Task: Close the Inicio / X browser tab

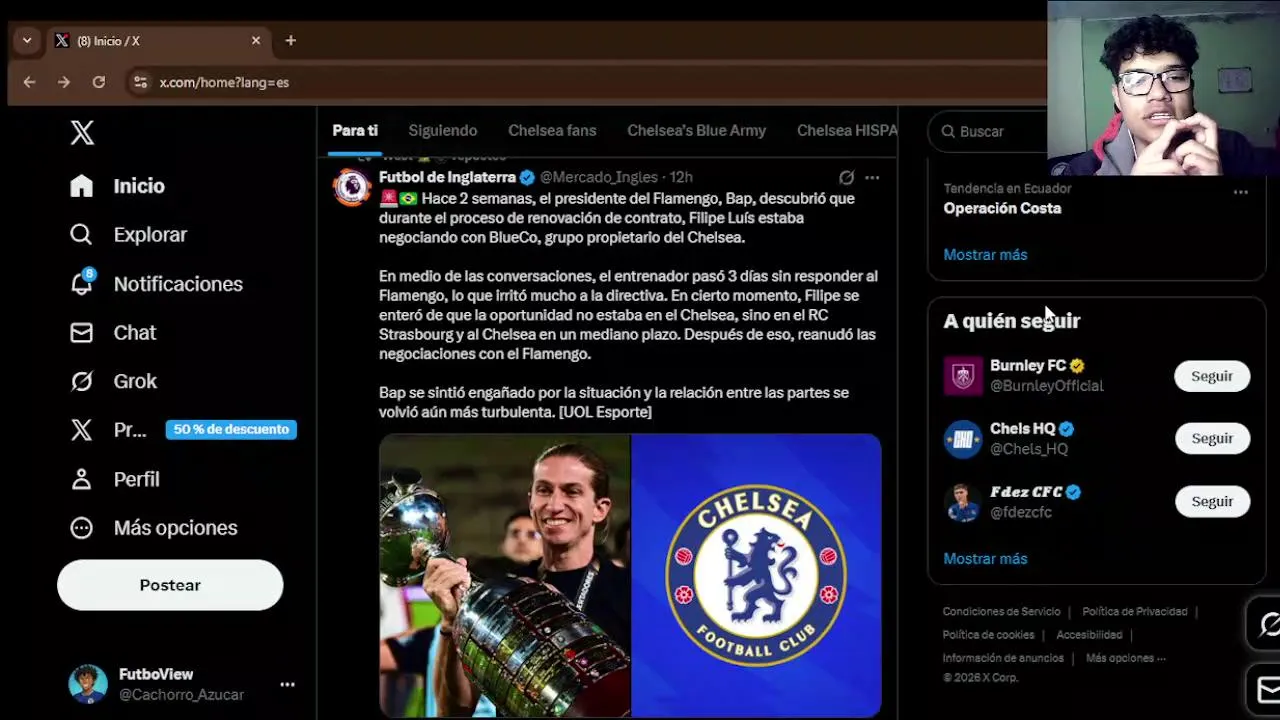Action: click(256, 41)
